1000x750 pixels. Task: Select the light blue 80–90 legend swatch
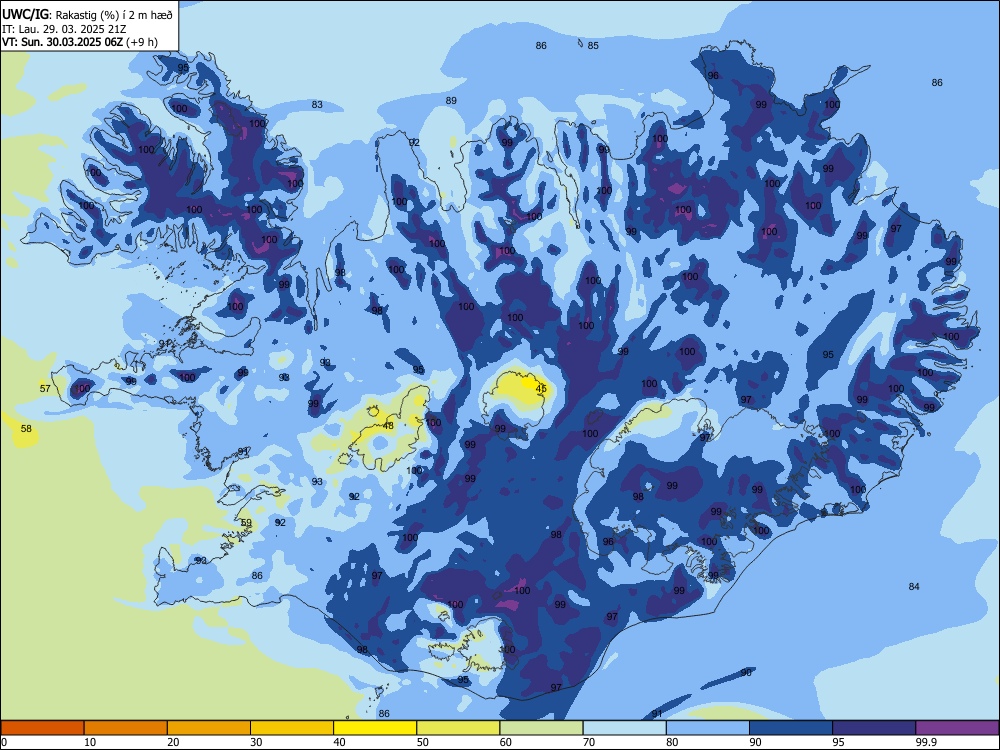(x=708, y=728)
